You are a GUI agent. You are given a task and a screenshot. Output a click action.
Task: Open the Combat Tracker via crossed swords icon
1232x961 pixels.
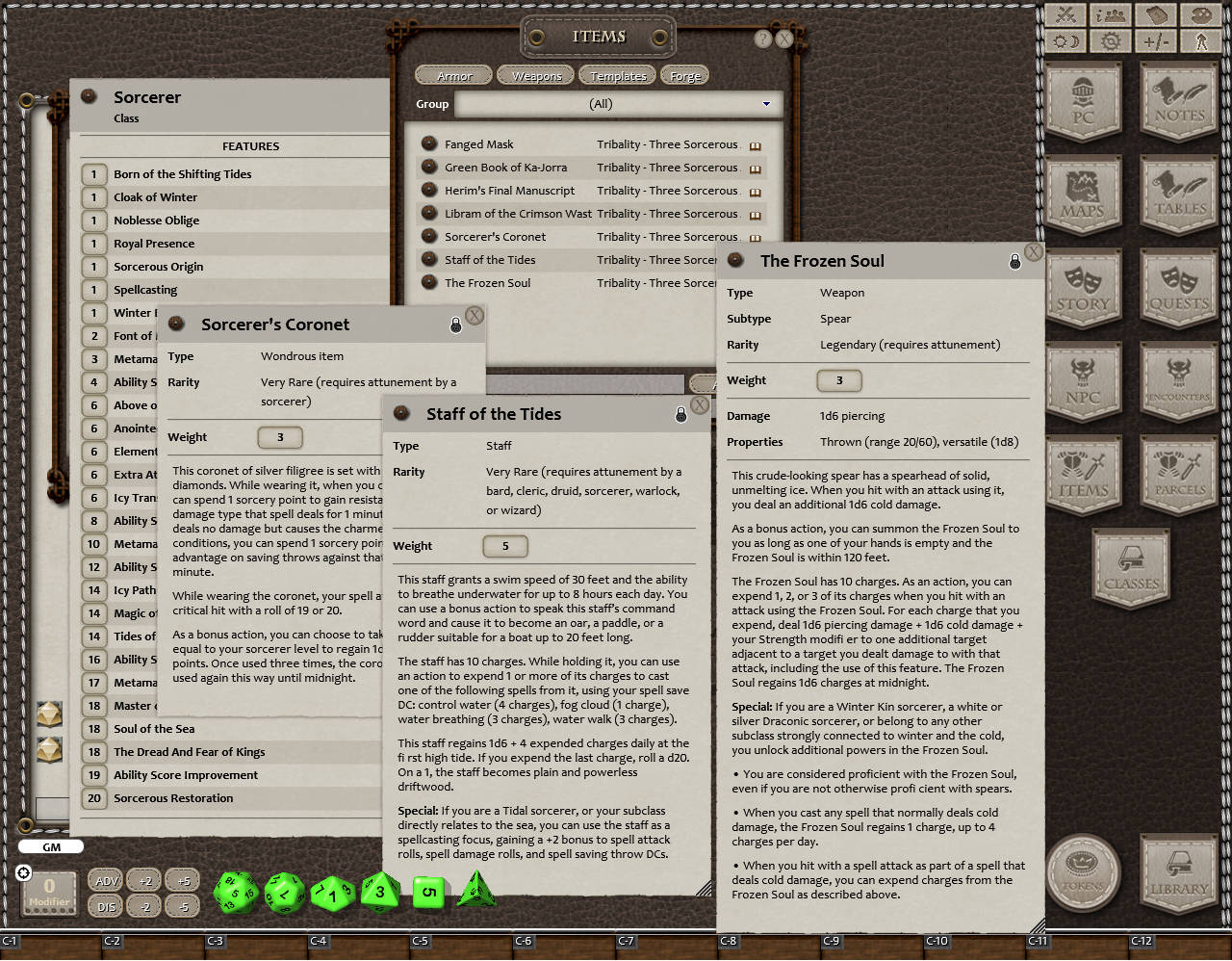pyautogui.click(x=1065, y=15)
